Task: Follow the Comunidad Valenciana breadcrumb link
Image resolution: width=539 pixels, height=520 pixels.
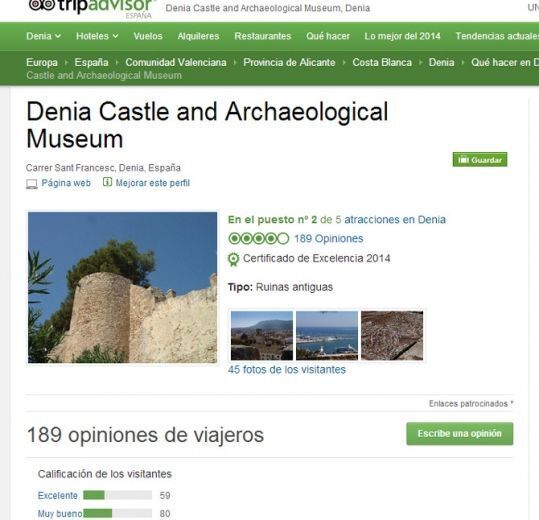Action: (176, 62)
